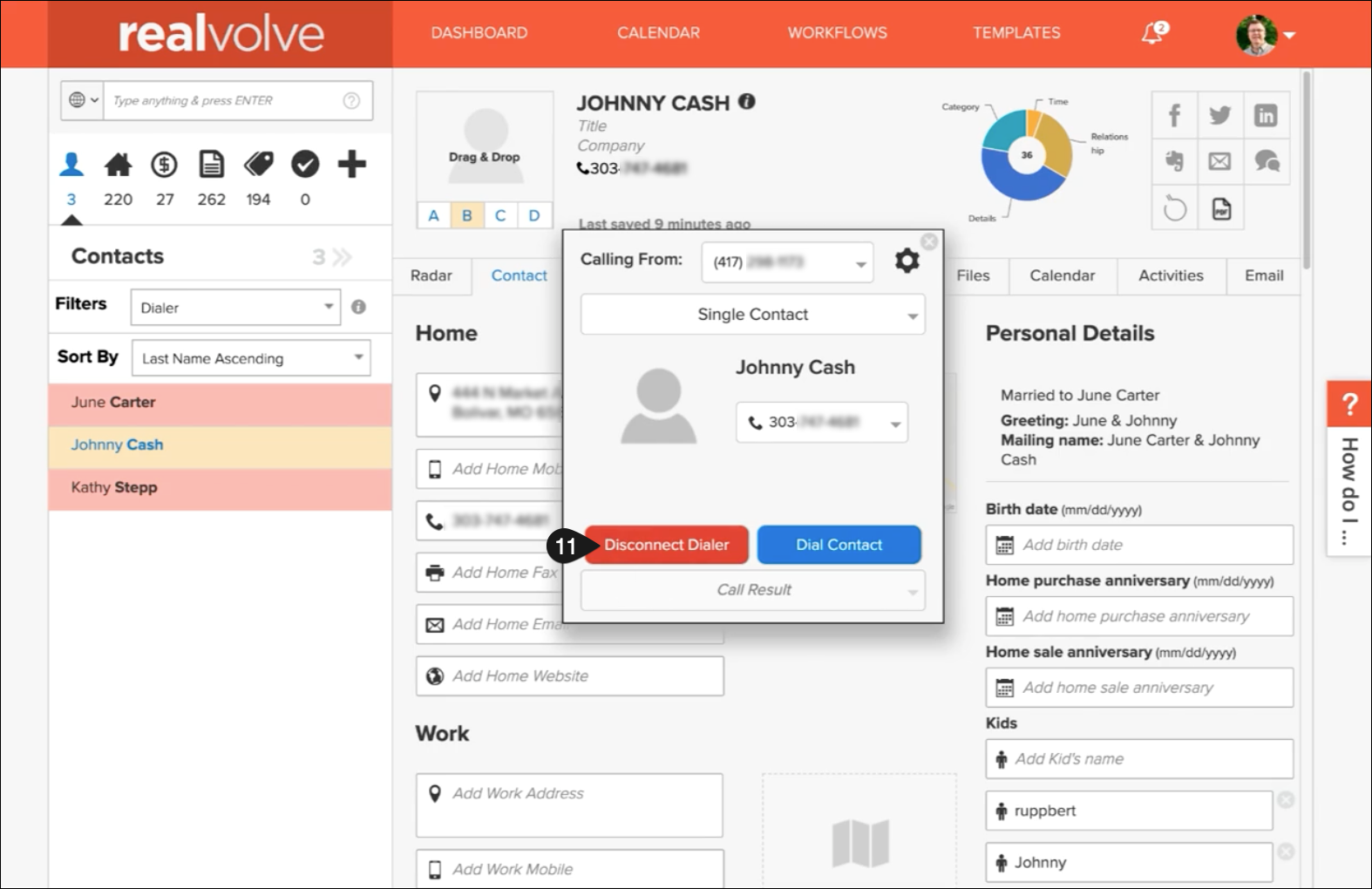Open dialer settings gear icon
The image size is (1372, 889).
907,261
